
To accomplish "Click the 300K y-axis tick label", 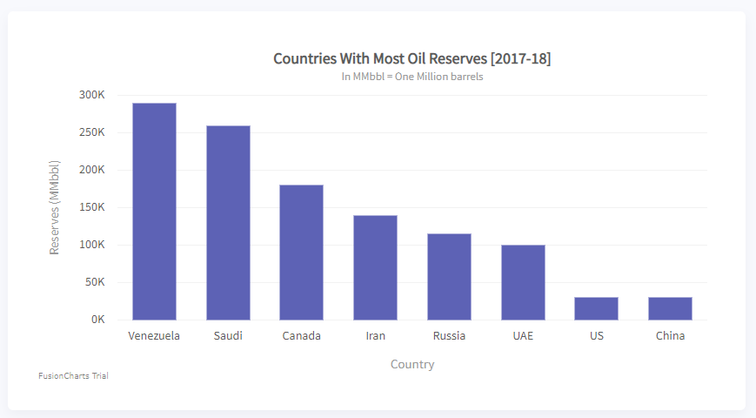I will pos(92,95).
